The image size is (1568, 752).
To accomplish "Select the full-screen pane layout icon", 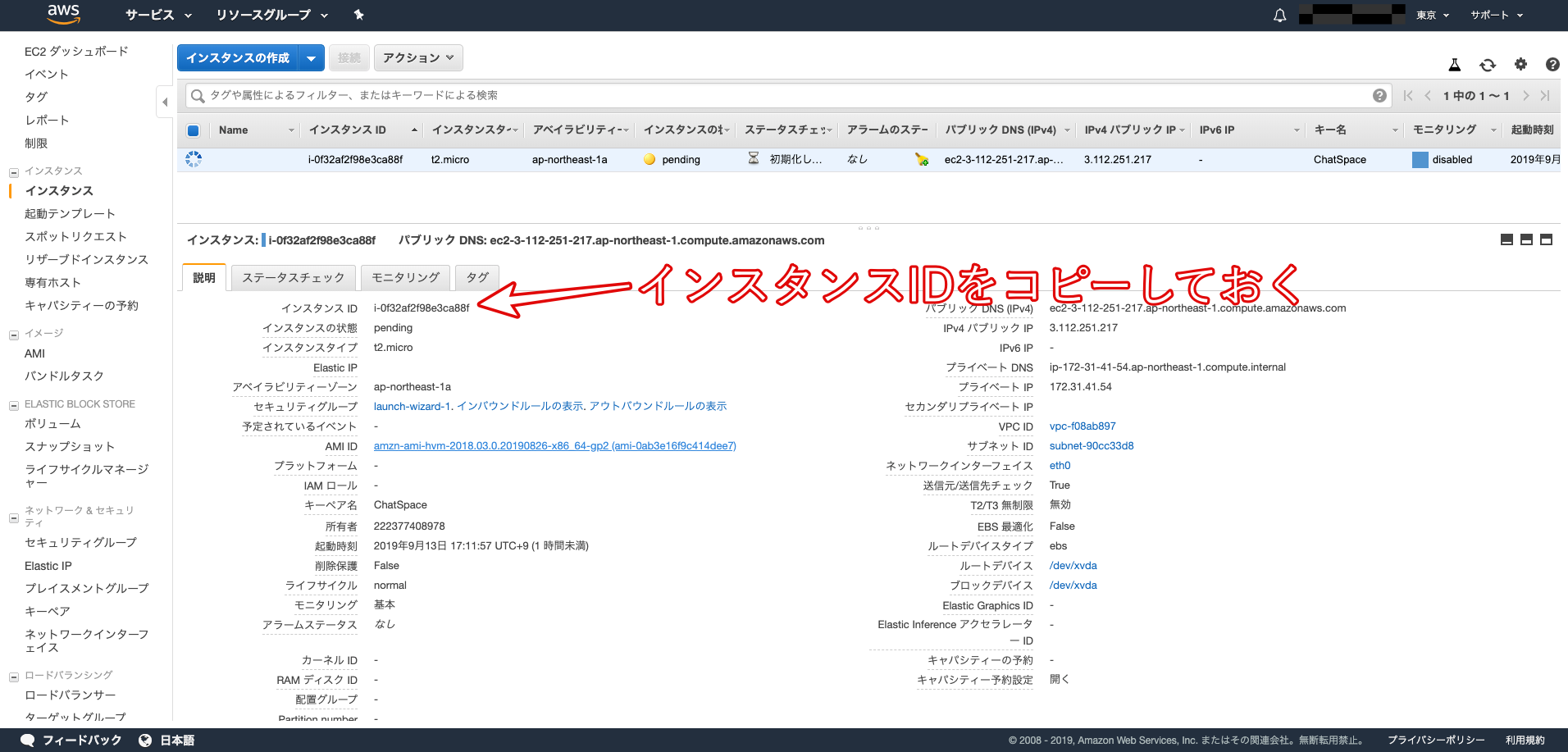I will pos(1546,239).
